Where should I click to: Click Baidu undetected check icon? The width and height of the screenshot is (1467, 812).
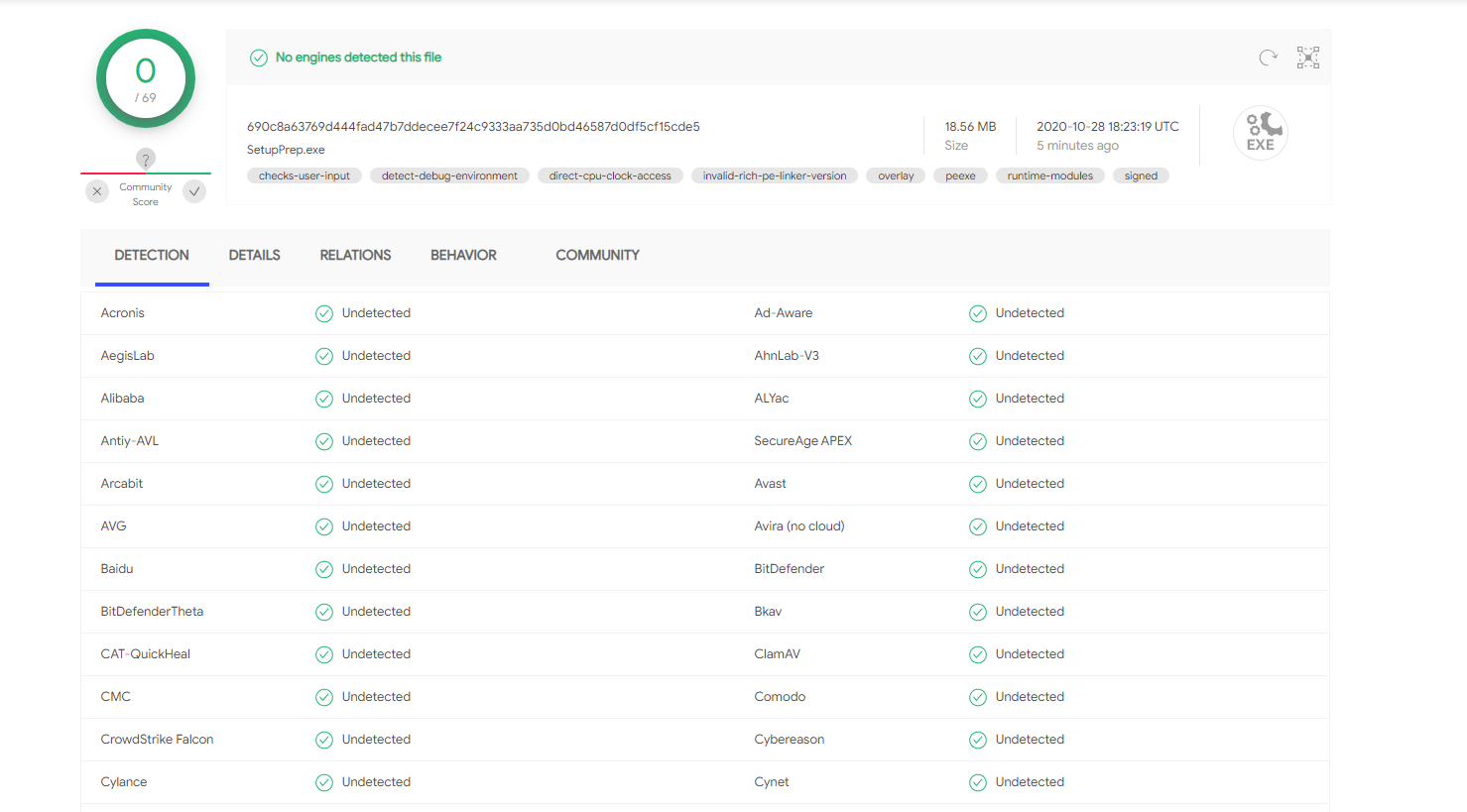[x=324, y=569]
